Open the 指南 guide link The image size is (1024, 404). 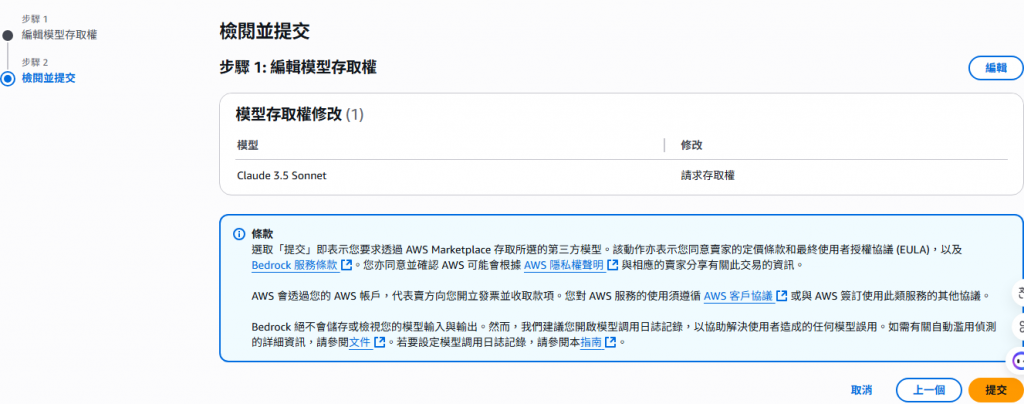[591, 342]
